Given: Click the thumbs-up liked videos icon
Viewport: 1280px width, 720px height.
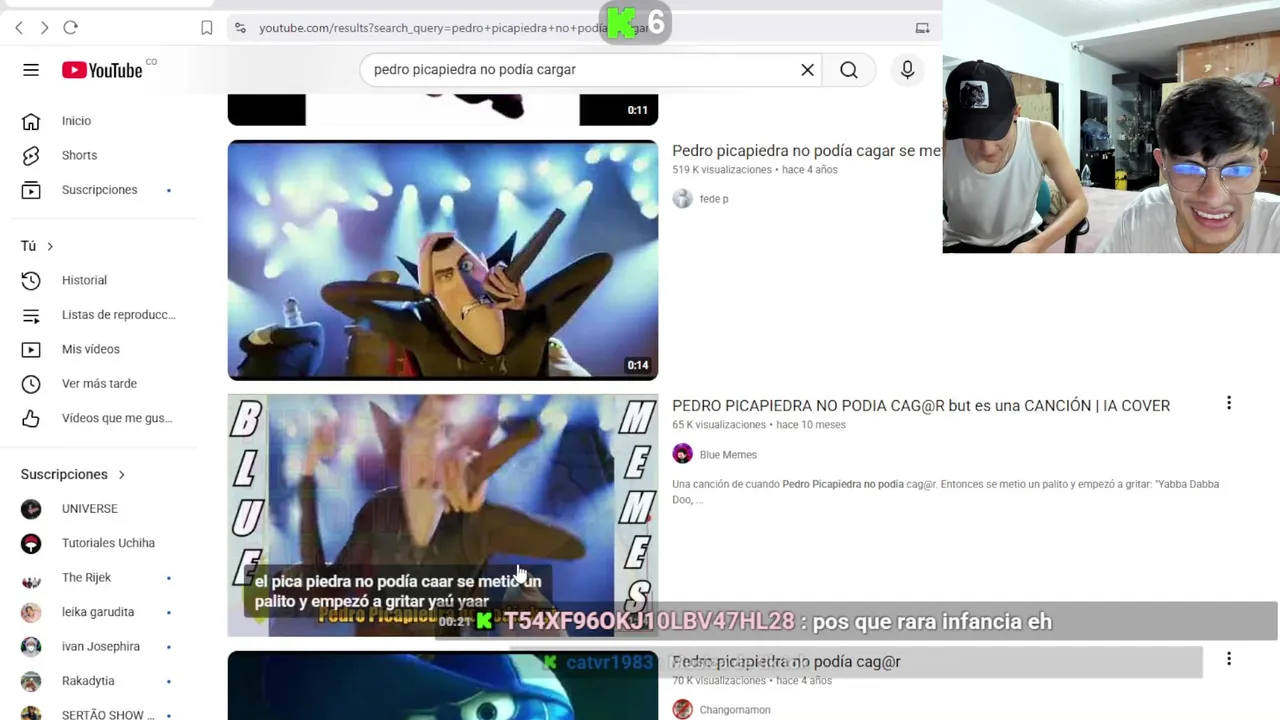Looking at the screenshot, I should pyautogui.click(x=31, y=418).
